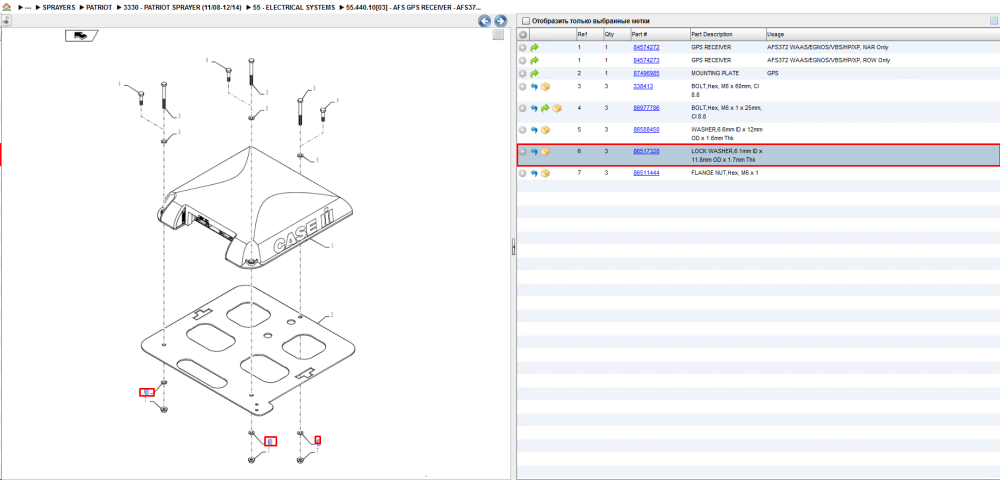Click the blue arrow icon in the 86977786 row
Screen dimensions: 1000x480
coord(534,108)
